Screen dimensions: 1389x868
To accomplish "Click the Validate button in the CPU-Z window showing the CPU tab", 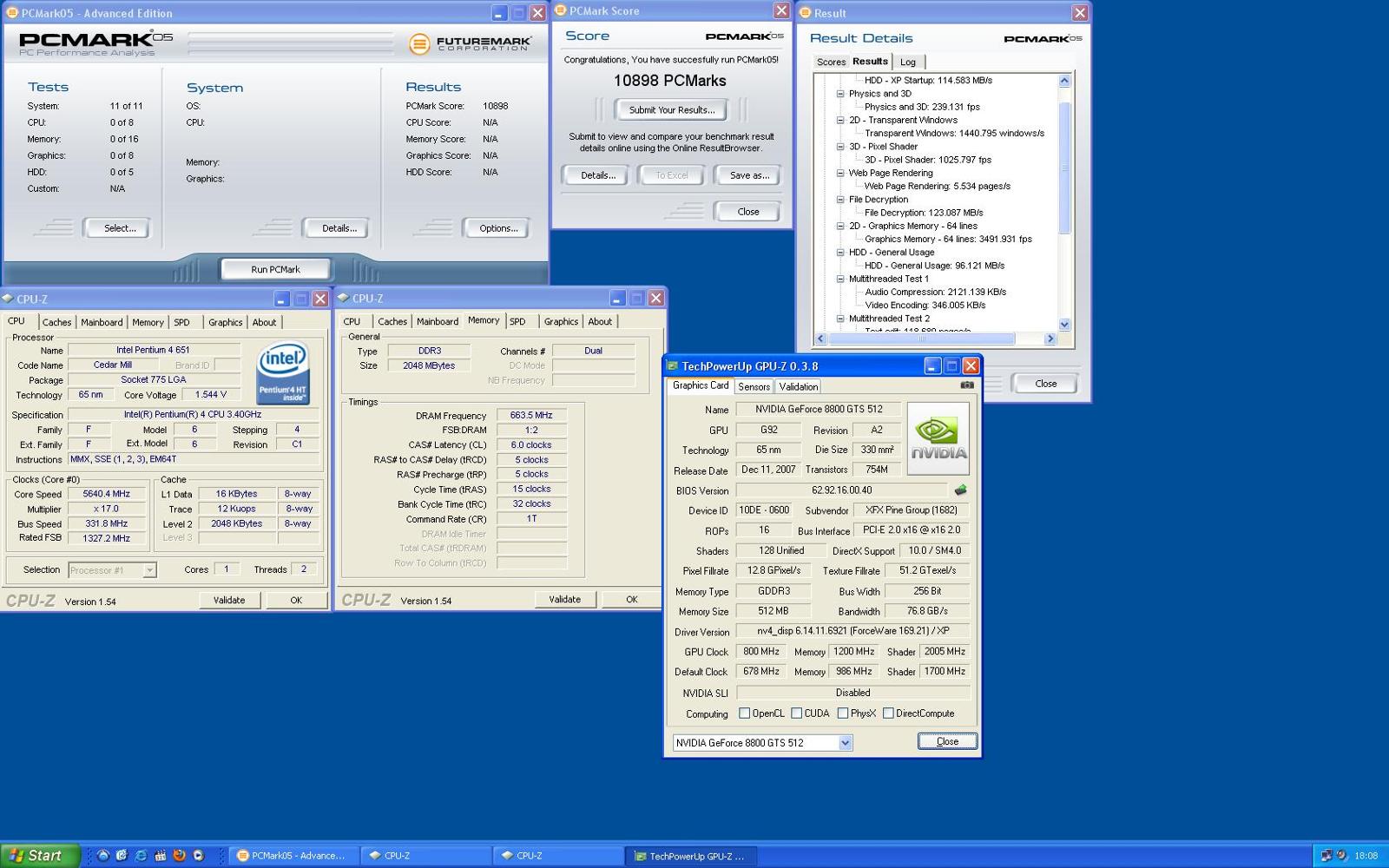I will click(x=229, y=600).
